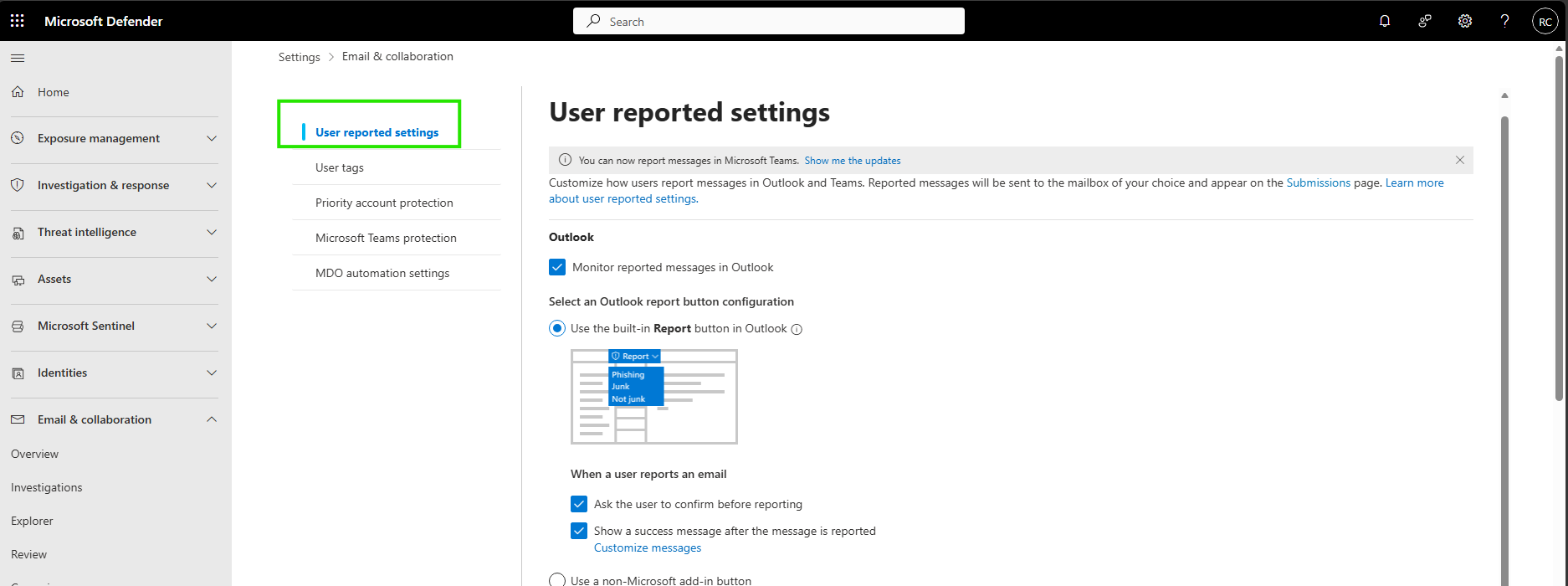Click Settings breadcrumb link

pyautogui.click(x=300, y=57)
